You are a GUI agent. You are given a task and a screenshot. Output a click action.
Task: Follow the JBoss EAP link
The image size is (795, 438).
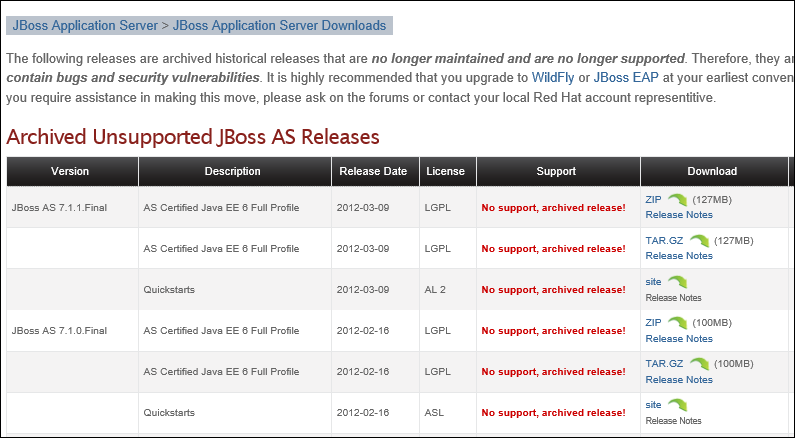coord(626,78)
